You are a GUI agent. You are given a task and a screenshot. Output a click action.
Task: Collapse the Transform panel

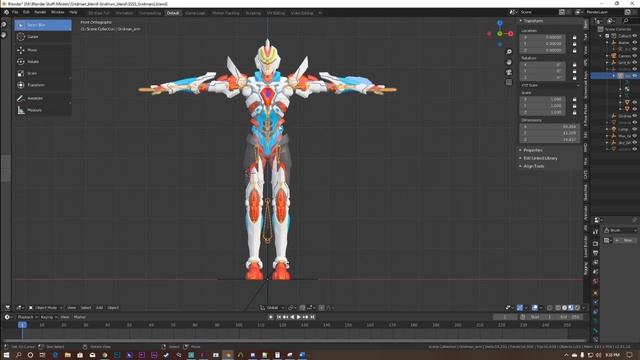click(x=532, y=21)
